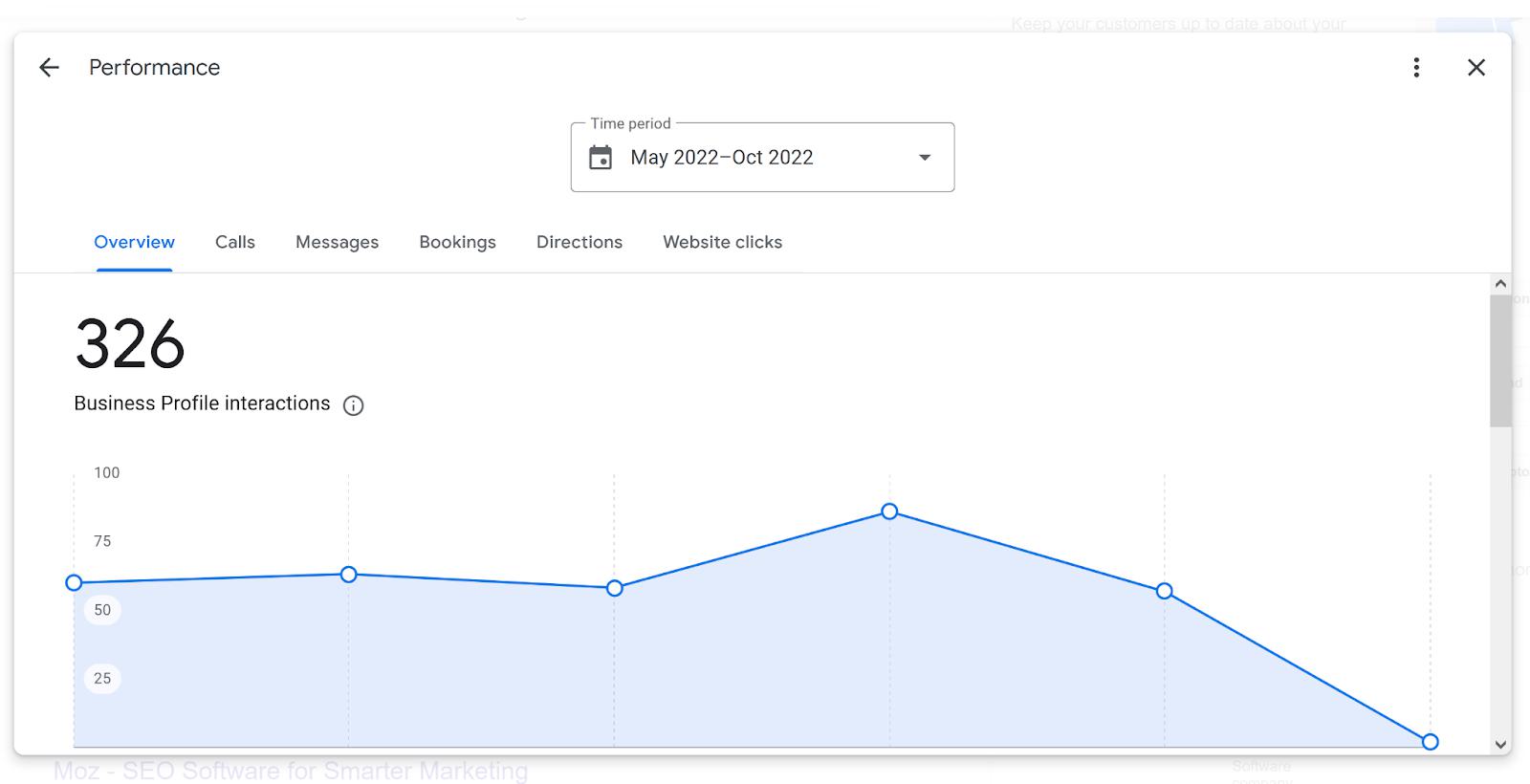Click the highest peak data point on chart
This screenshot has width=1530, height=784.
[889, 512]
